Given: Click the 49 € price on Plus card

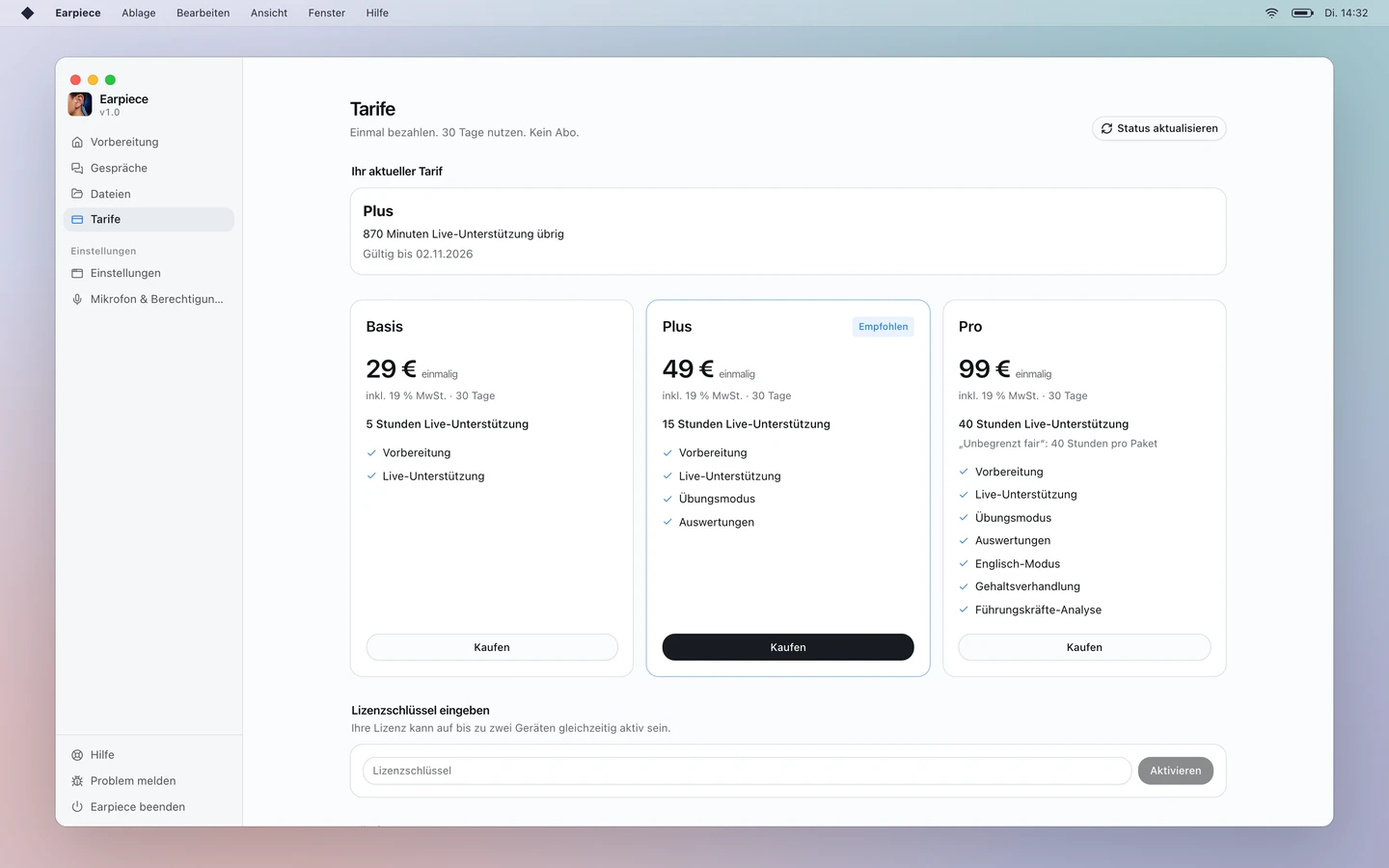Looking at the screenshot, I should click(x=688, y=369).
